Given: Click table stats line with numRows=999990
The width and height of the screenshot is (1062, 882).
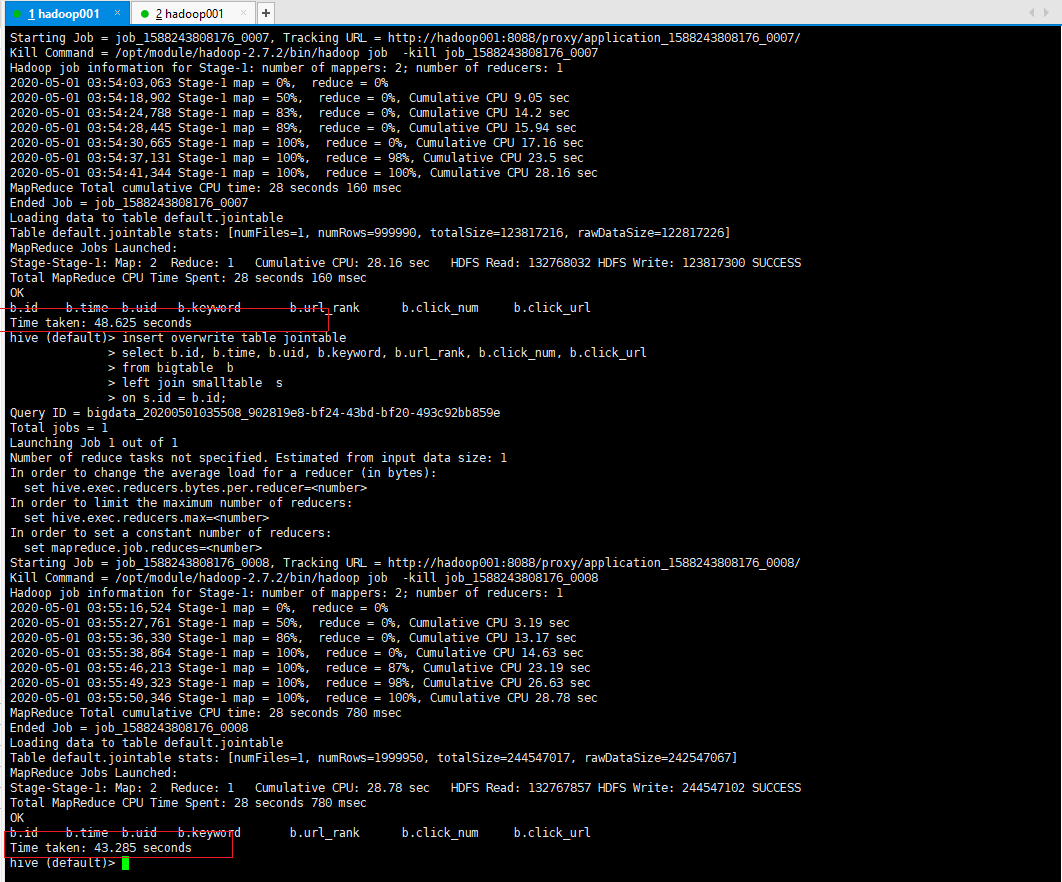Looking at the screenshot, I should click(370, 233).
